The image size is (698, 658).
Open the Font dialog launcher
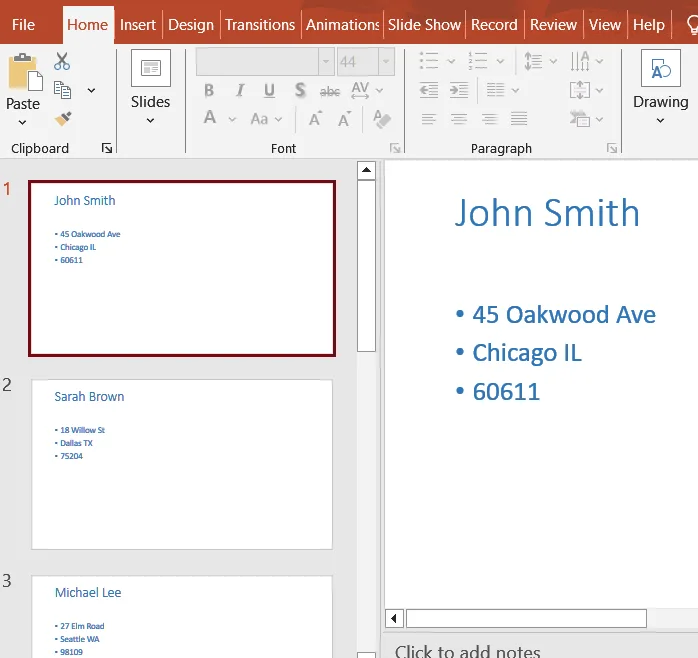pyautogui.click(x=395, y=148)
